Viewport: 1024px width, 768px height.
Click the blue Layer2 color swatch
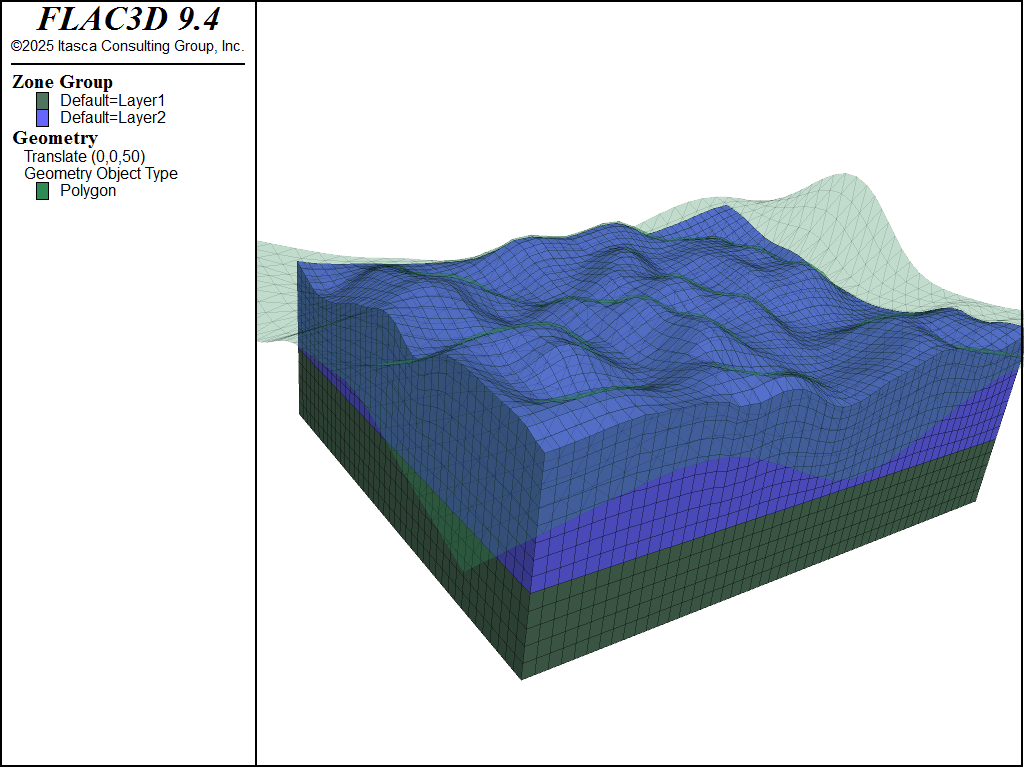(43, 118)
